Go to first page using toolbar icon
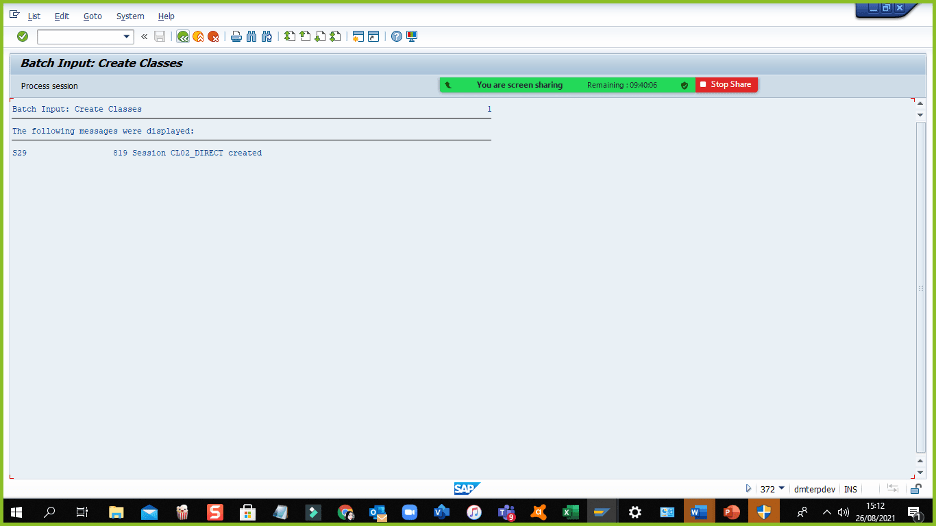 [x=290, y=37]
